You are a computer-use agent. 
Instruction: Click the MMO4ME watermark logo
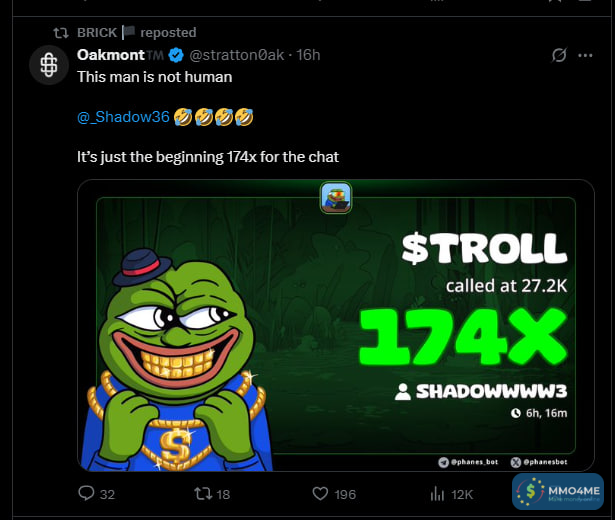pos(558,492)
